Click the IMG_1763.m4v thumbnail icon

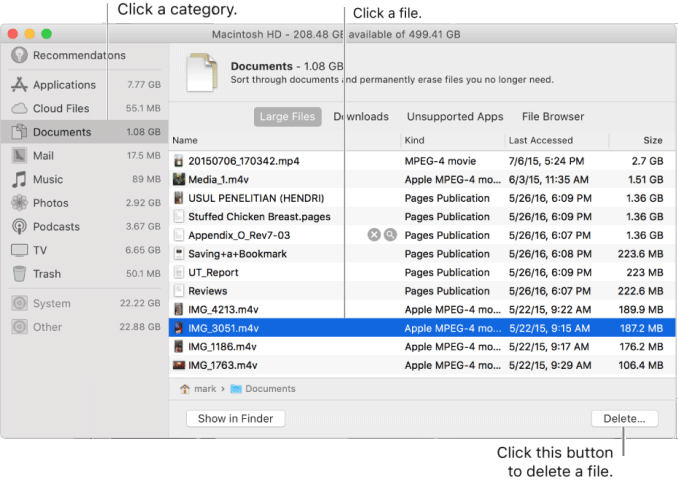pos(179,365)
